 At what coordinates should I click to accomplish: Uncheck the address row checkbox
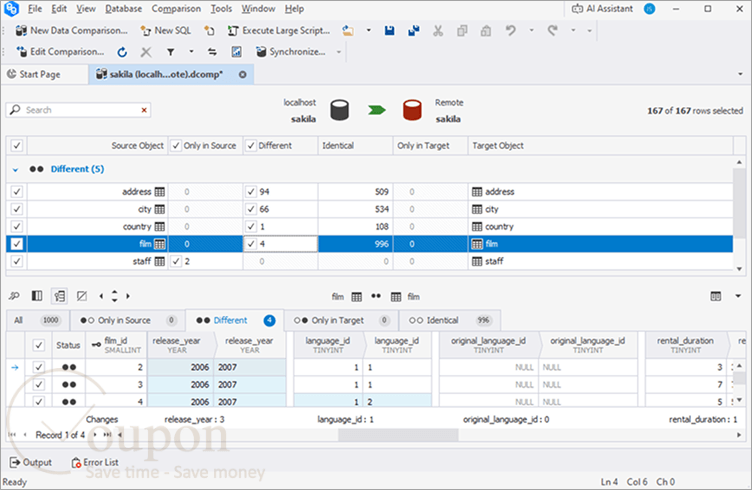coord(17,192)
